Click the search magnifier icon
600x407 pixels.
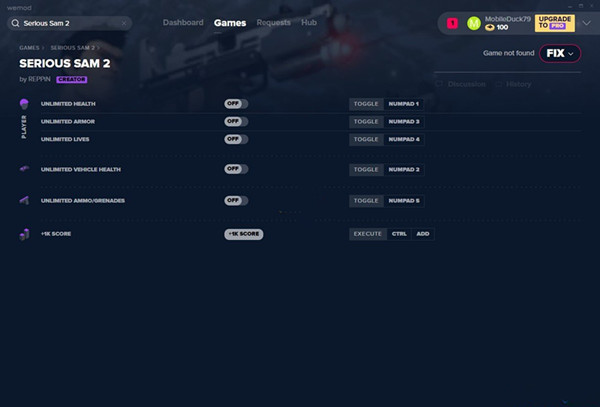pos(15,23)
